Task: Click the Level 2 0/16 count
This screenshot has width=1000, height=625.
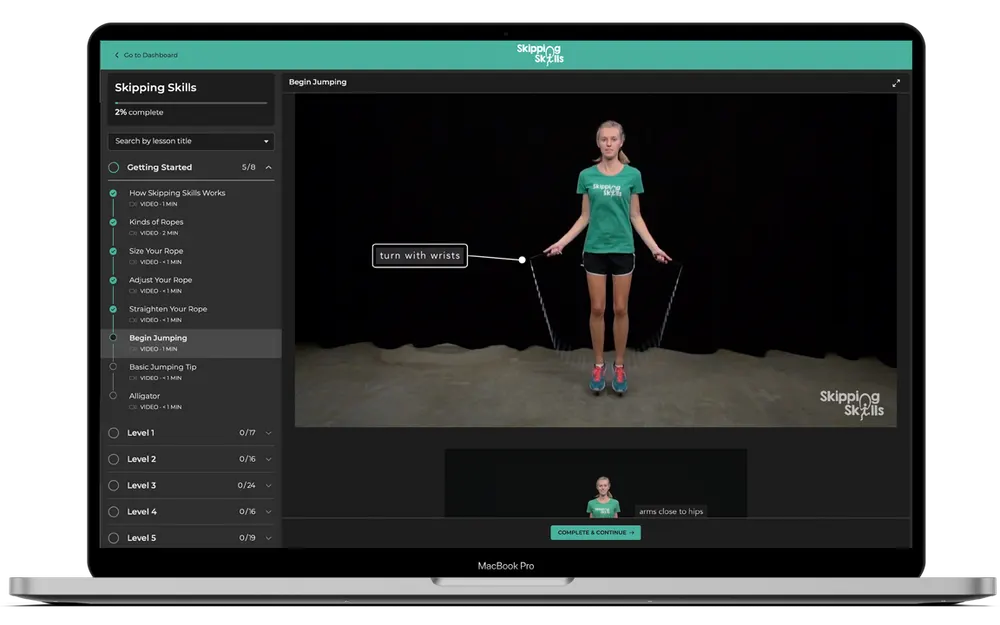Action: coord(247,459)
